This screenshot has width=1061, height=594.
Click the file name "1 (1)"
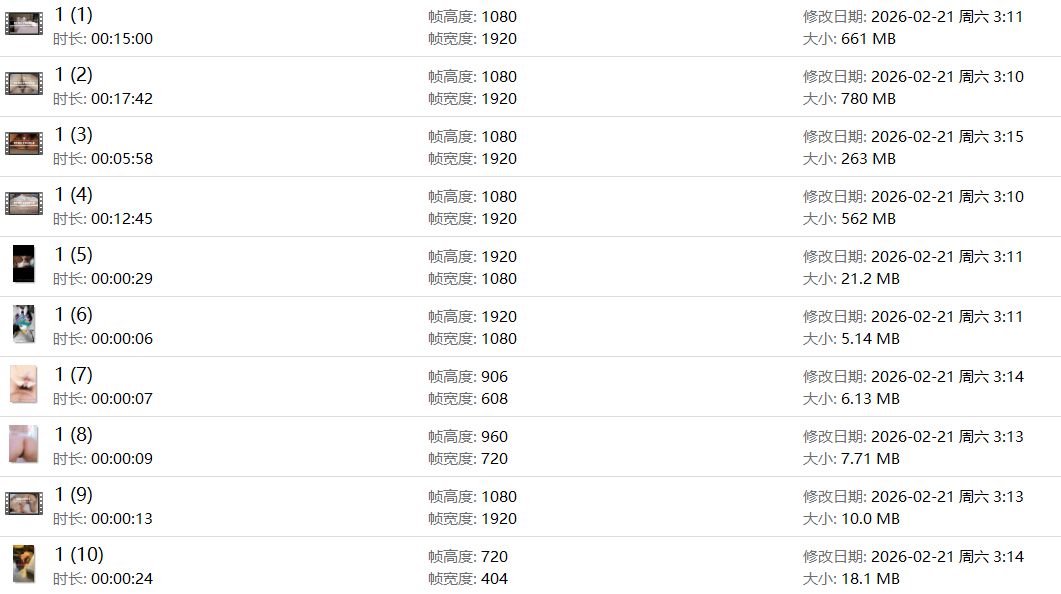pyautogui.click(x=73, y=15)
